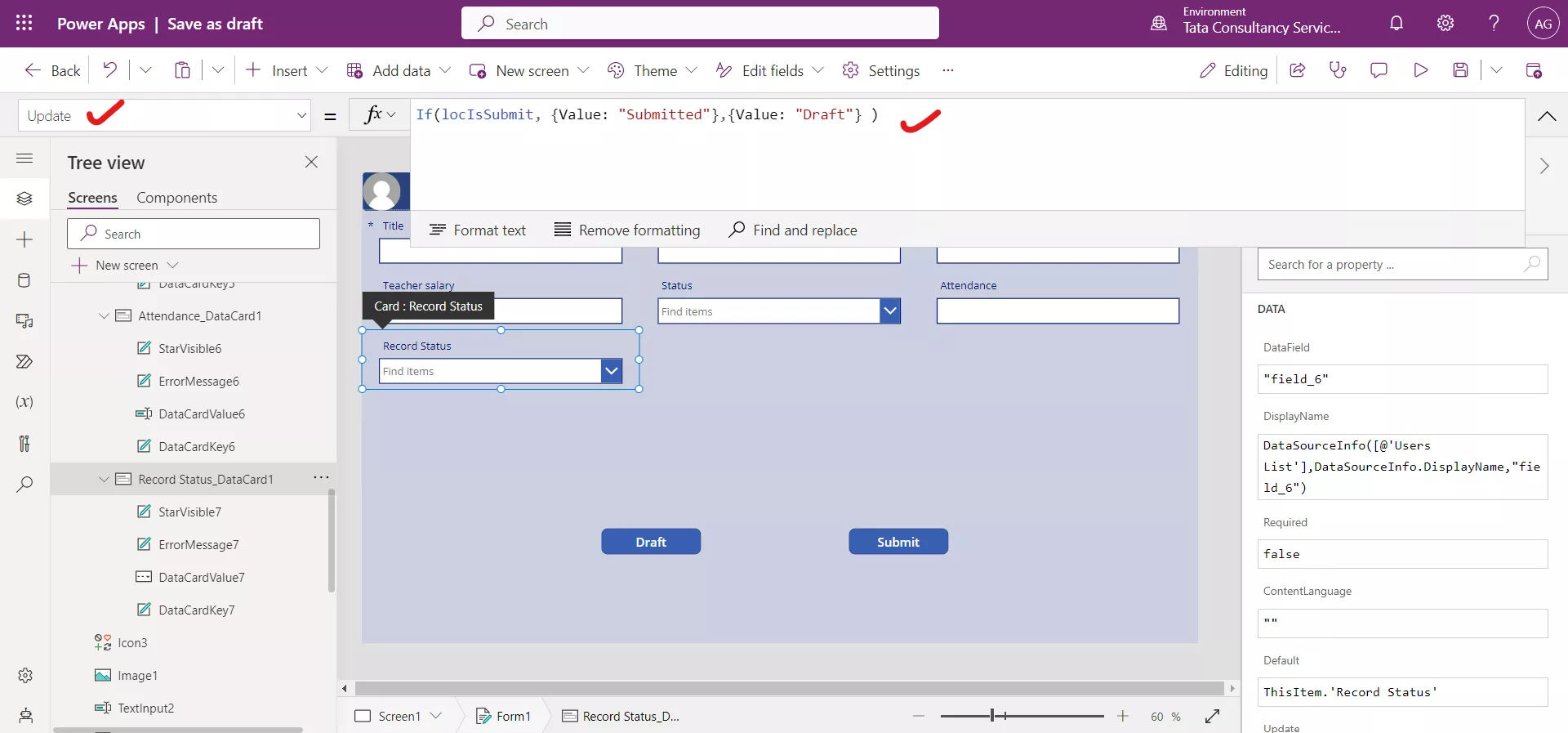Fit canvas to window icon
The image size is (1568, 733).
click(1213, 716)
